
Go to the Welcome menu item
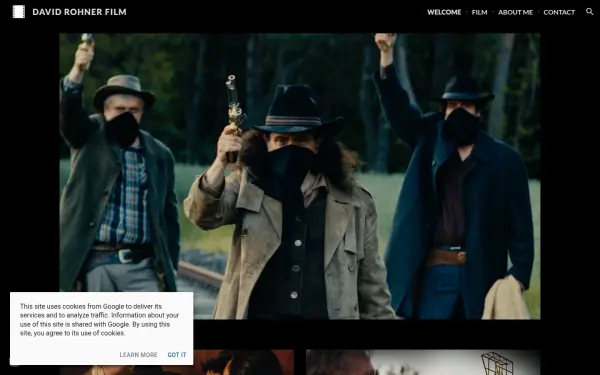(x=444, y=12)
